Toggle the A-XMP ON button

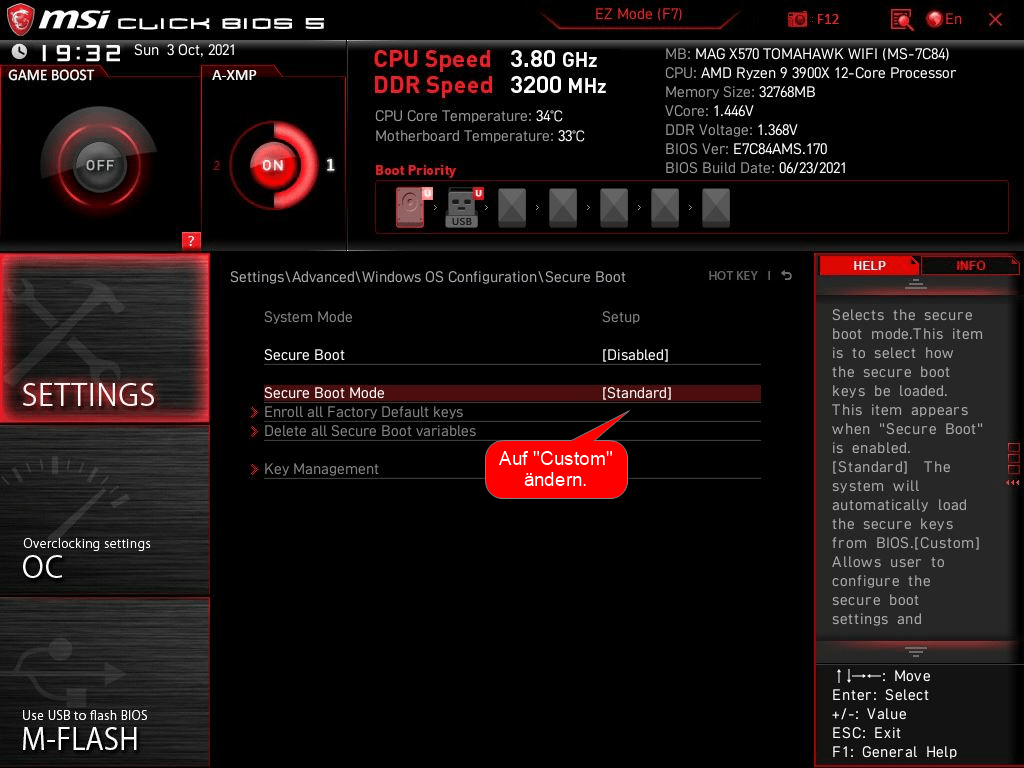tap(273, 165)
